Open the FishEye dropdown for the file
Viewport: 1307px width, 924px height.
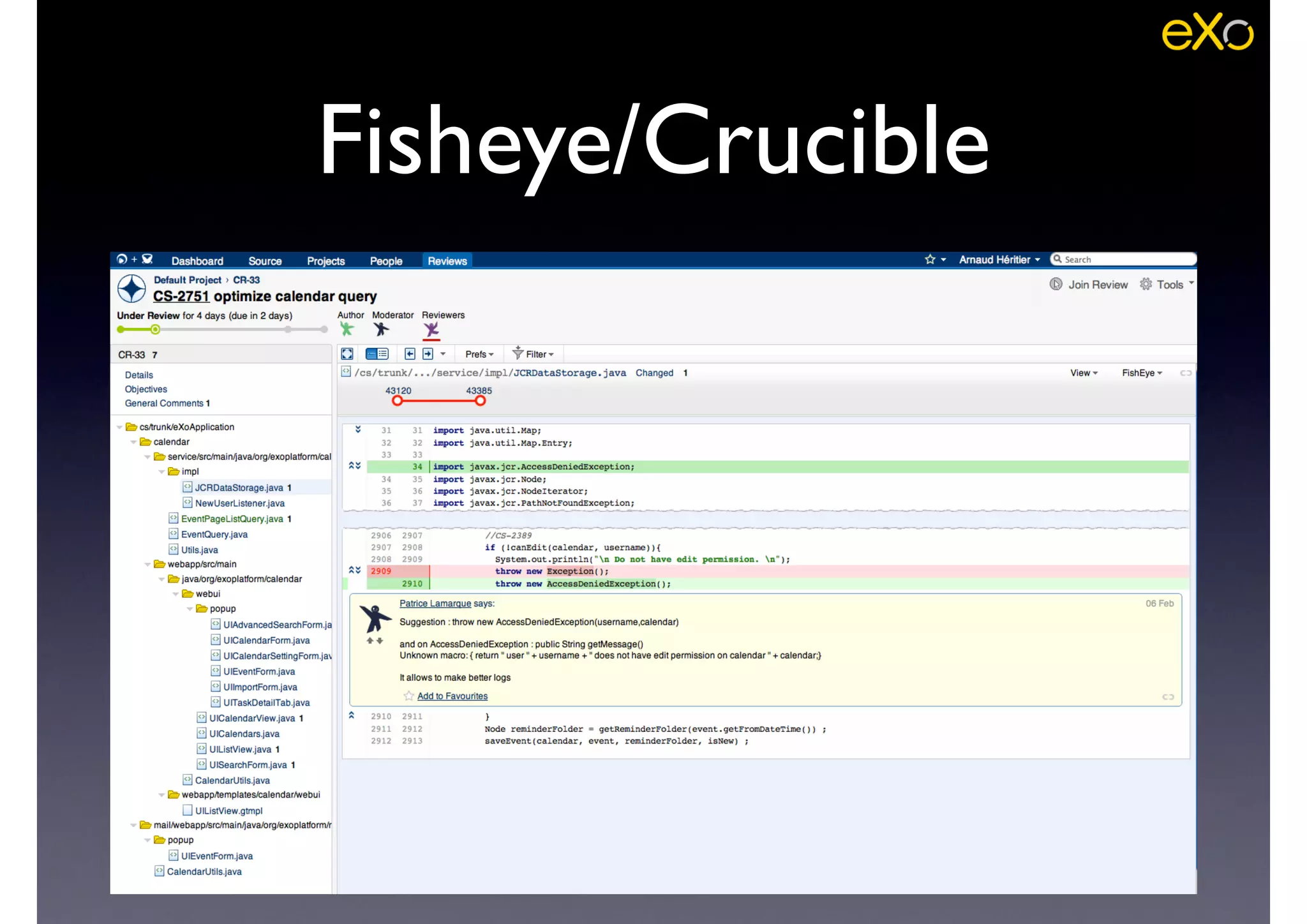[x=1142, y=373]
